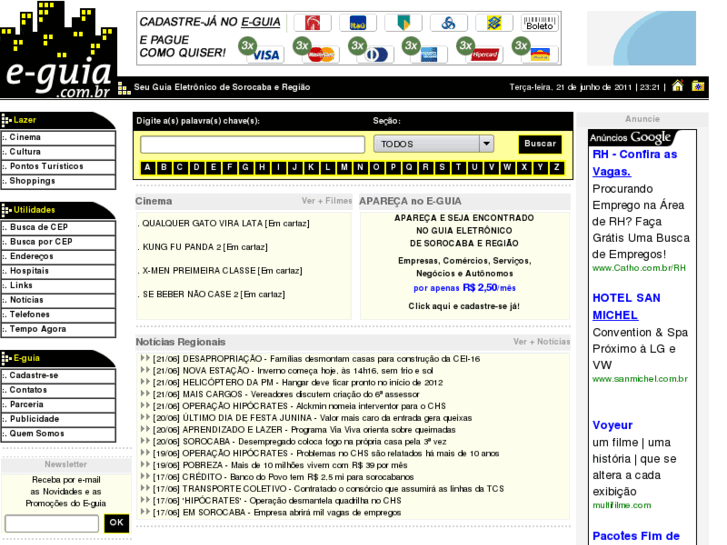The height and width of the screenshot is (545, 727).
Task: Open Tempo Agora menu item
Action: [58, 329]
